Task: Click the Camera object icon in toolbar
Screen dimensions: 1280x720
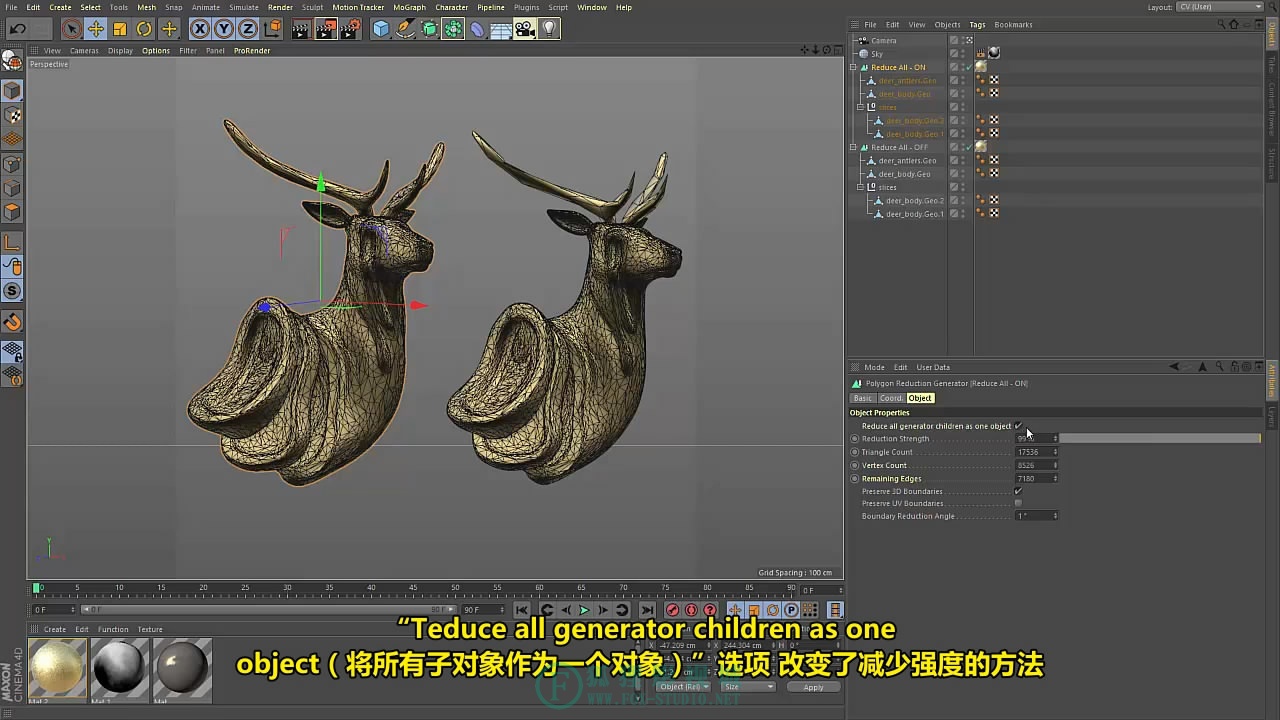Action: pos(525,29)
